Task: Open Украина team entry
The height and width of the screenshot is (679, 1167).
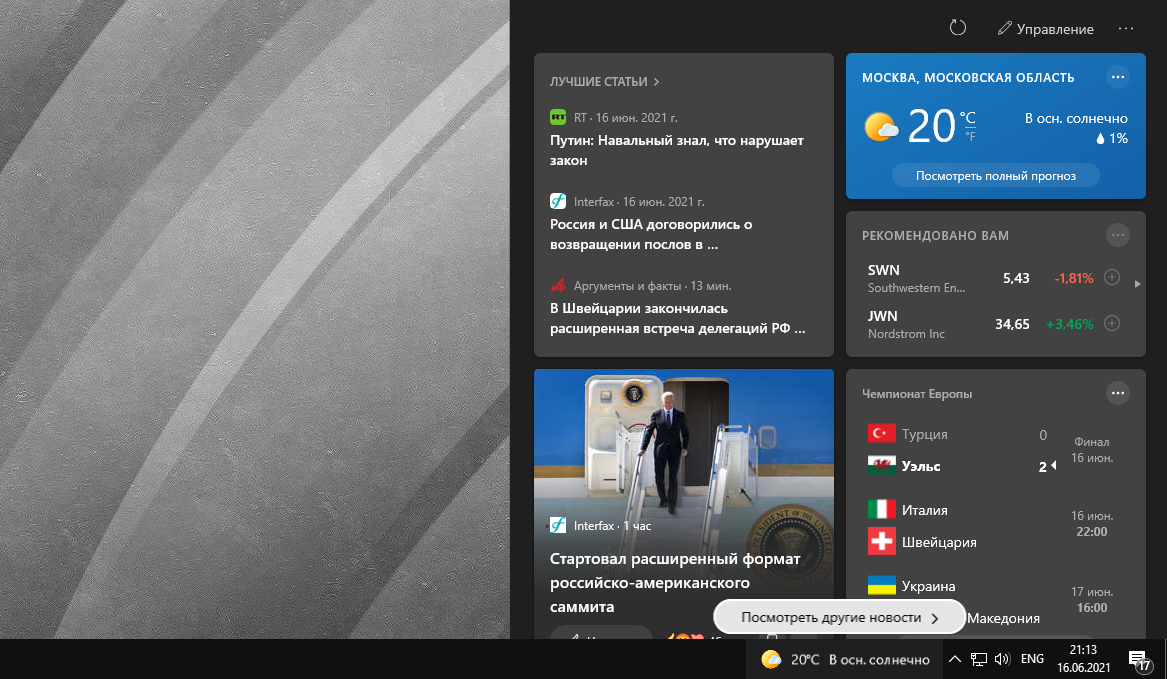Action: pos(928,586)
